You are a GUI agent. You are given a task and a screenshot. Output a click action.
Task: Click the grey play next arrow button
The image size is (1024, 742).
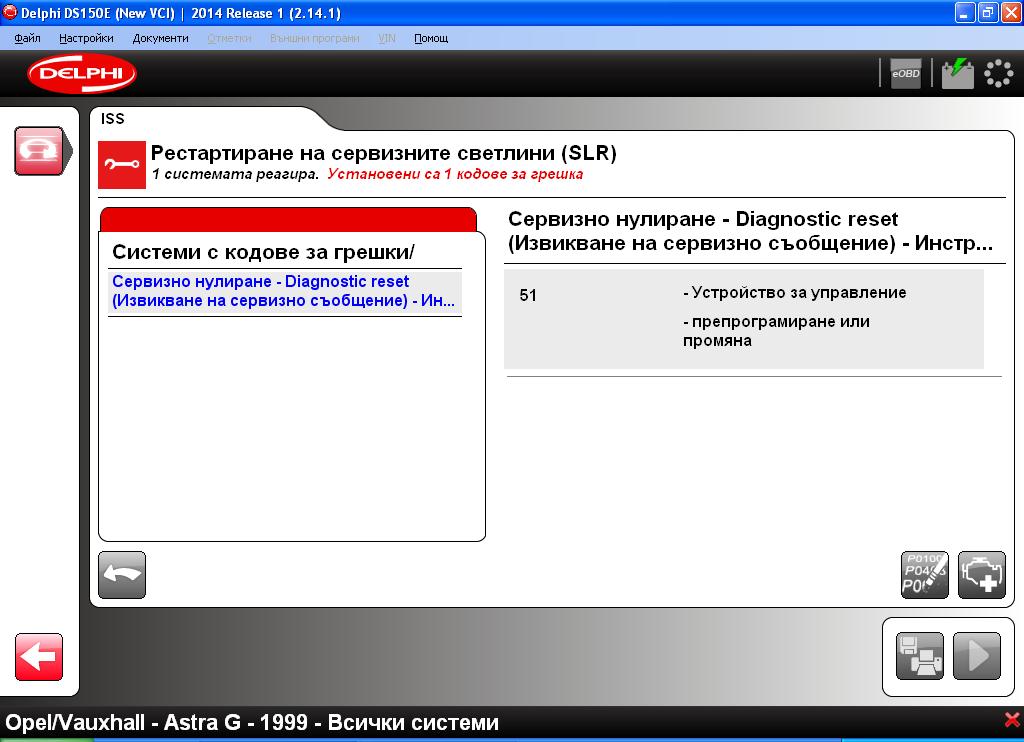click(977, 656)
